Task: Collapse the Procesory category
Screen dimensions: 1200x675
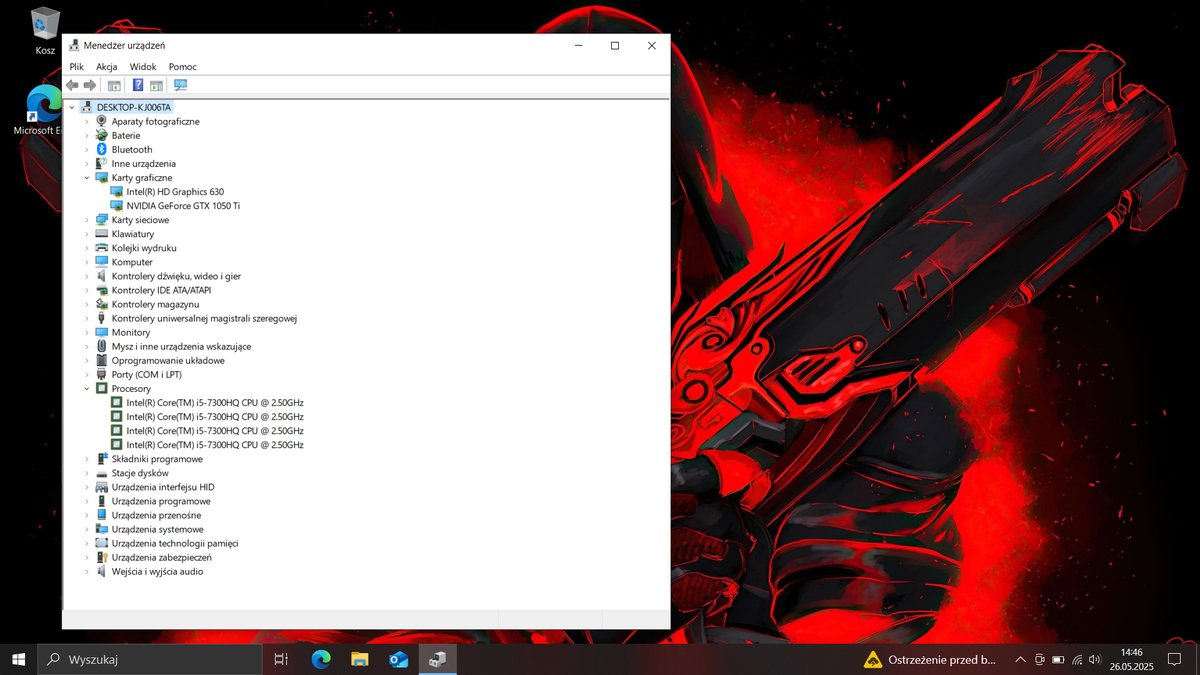Action: coord(87,389)
